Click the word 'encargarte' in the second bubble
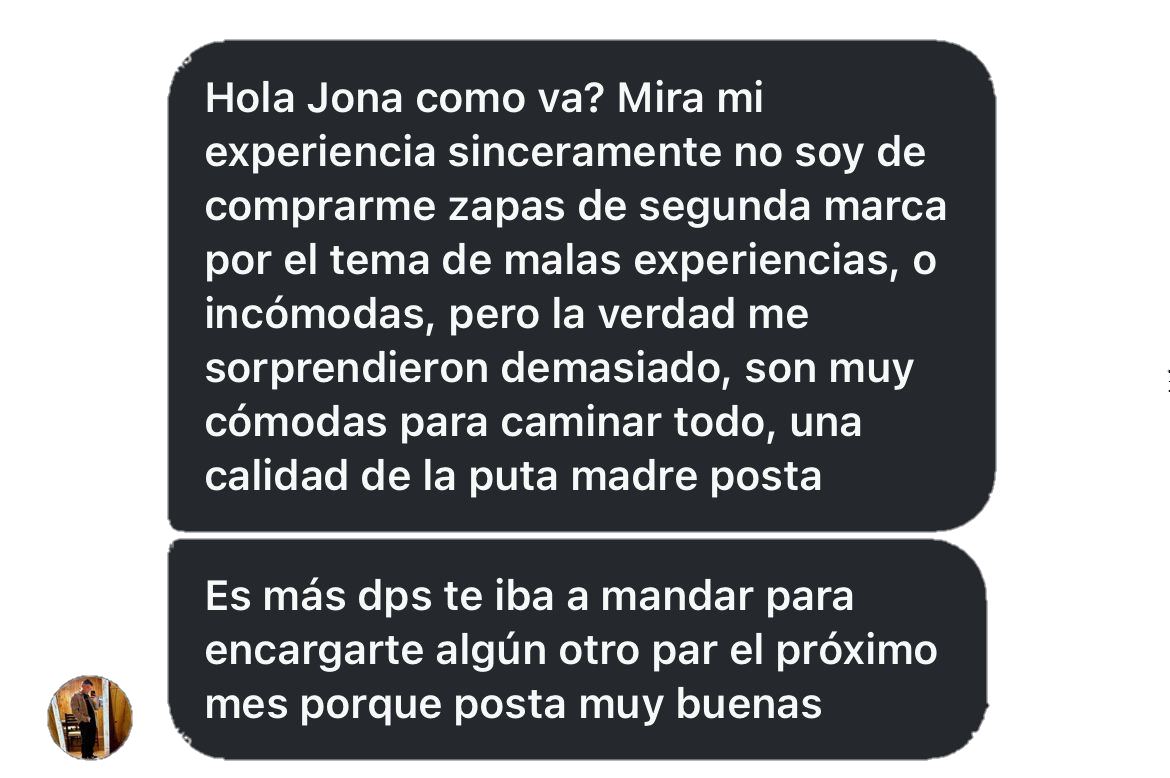Image resolution: width=1170 pixels, height=778 pixels. click(x=314, y=652)
